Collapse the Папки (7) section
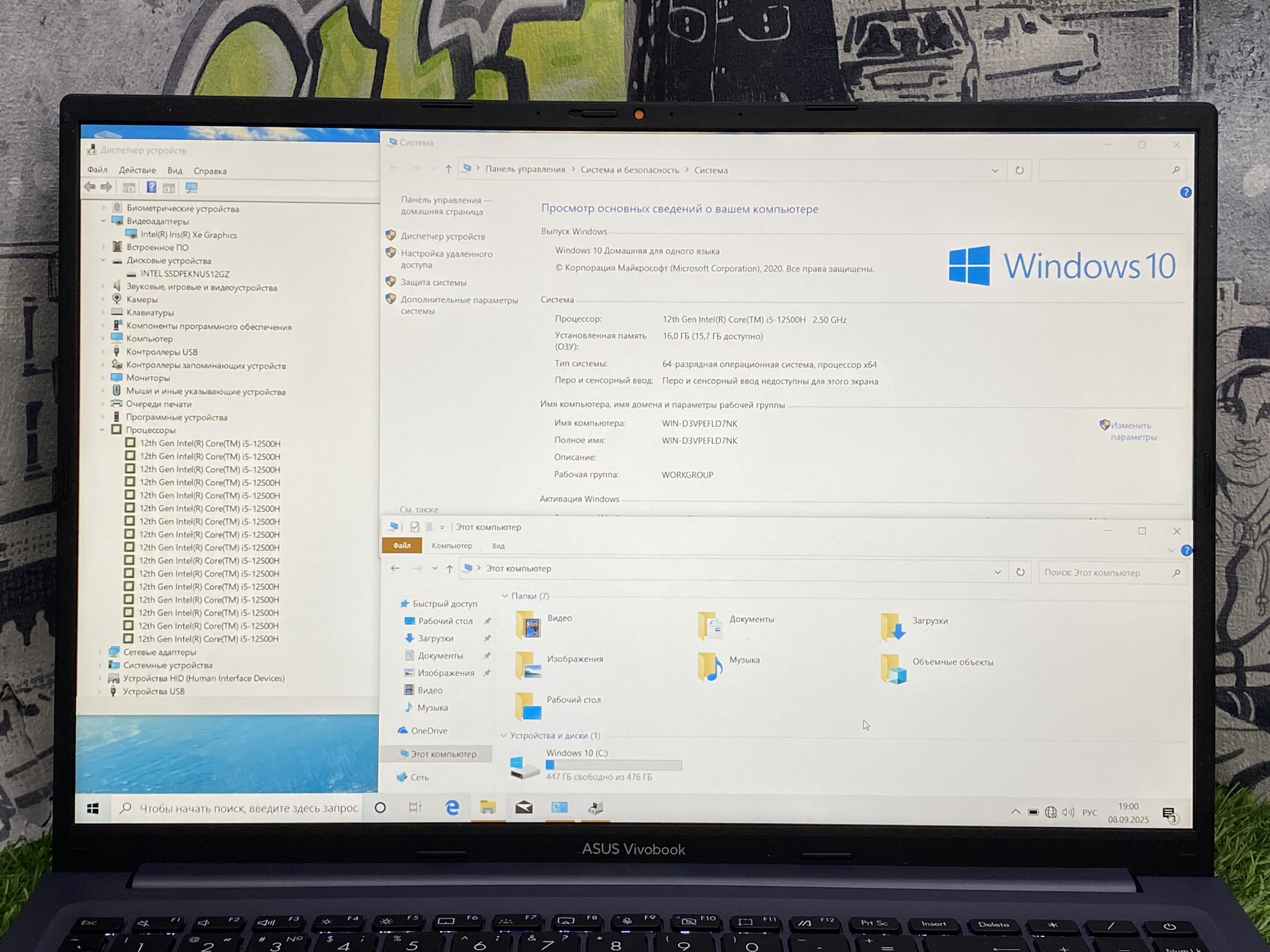This screenshot has width=1270, height=952. click(x=505, y=596)
